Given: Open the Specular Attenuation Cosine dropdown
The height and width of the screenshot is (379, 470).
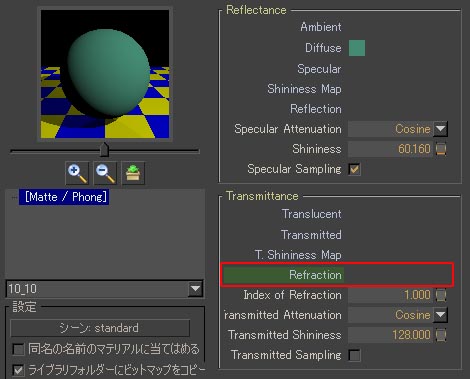Looking at the screenshot, I should point(440,129).
